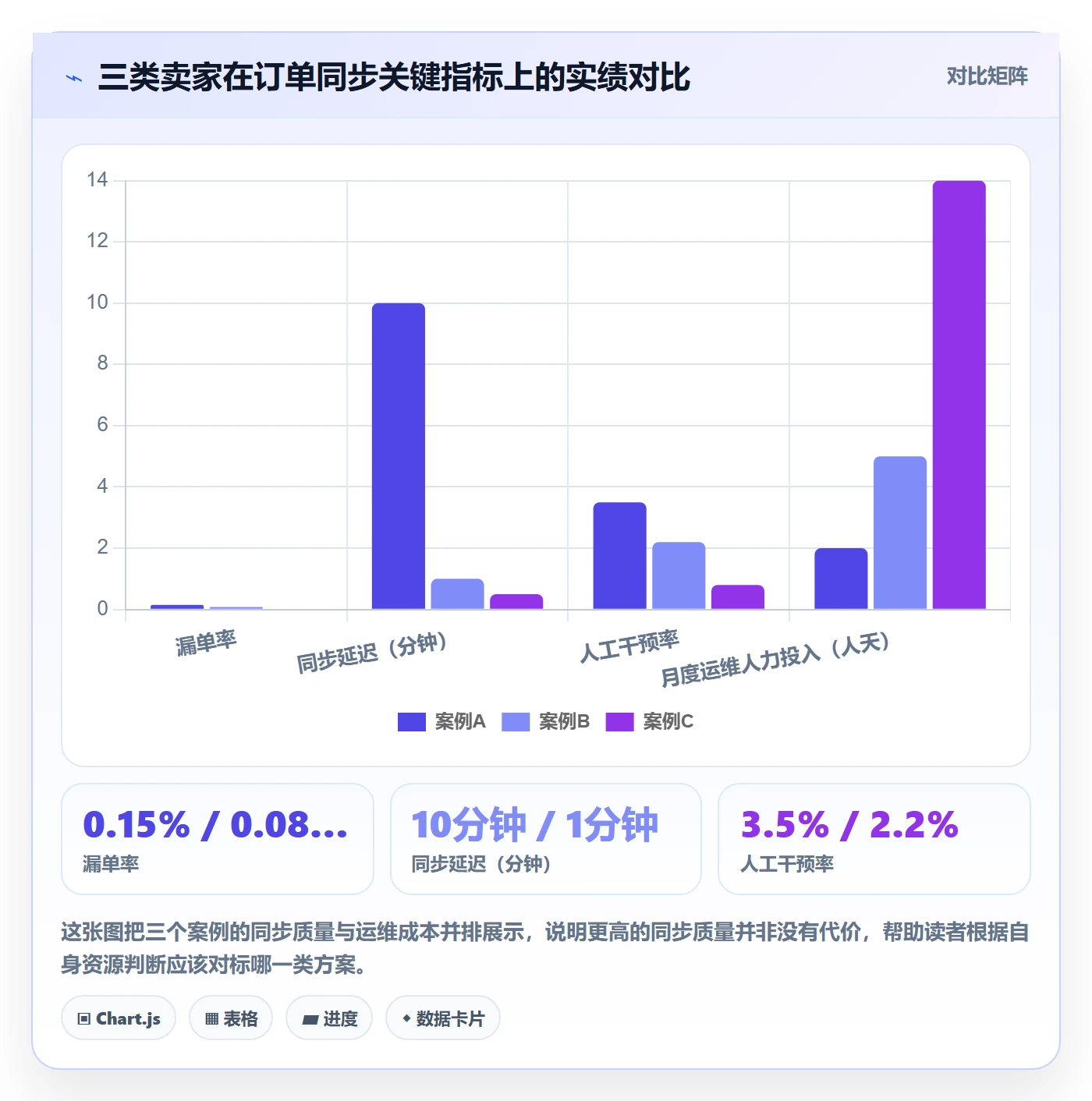Image resolution: width=1092 pixels, height=1101 pixels.
Task: Toggle the 案例C legend color swatch
Action: point(619,722)
